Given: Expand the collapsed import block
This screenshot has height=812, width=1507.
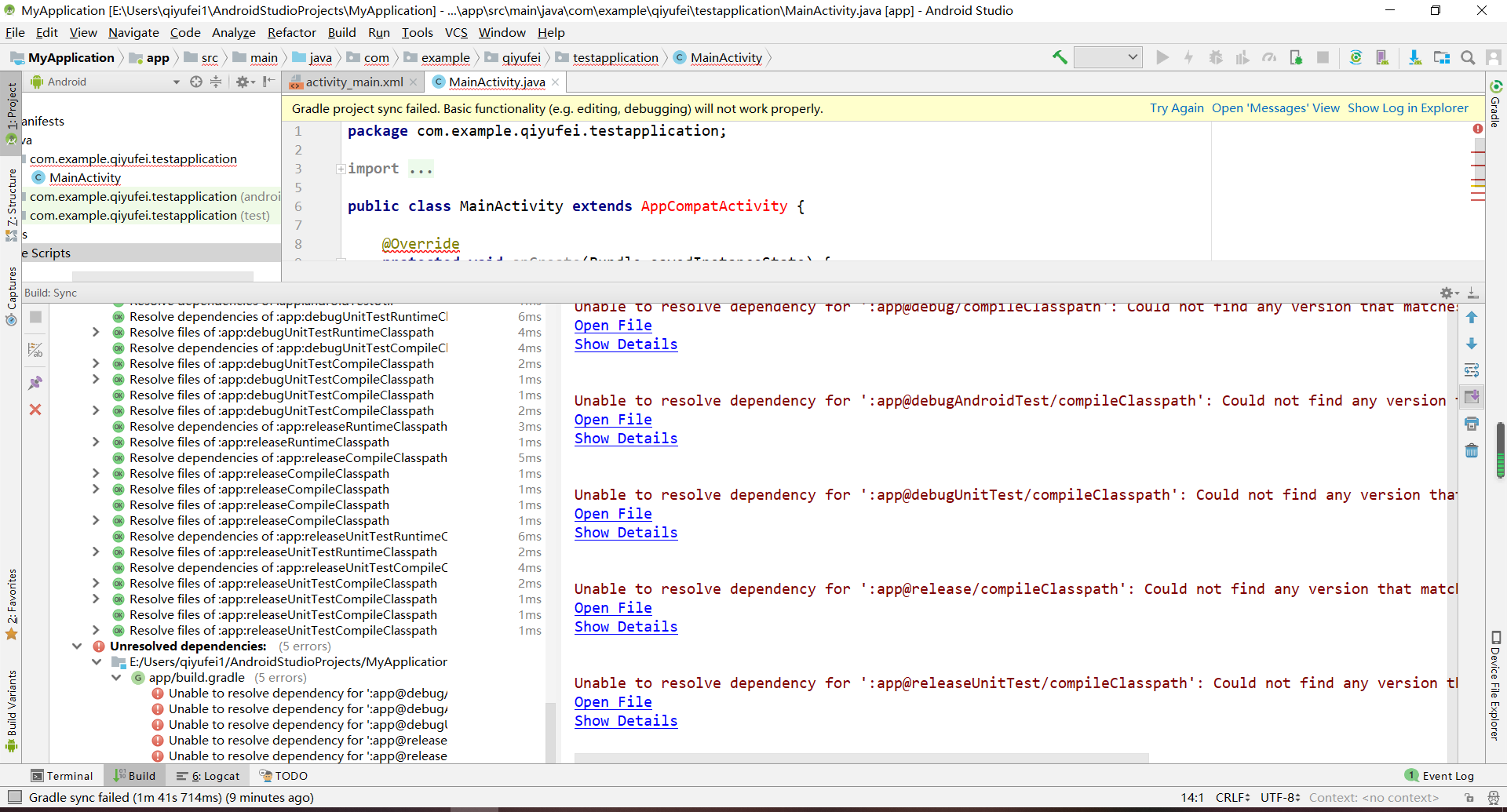Looking at the screenshot, I should pos(341,169).
